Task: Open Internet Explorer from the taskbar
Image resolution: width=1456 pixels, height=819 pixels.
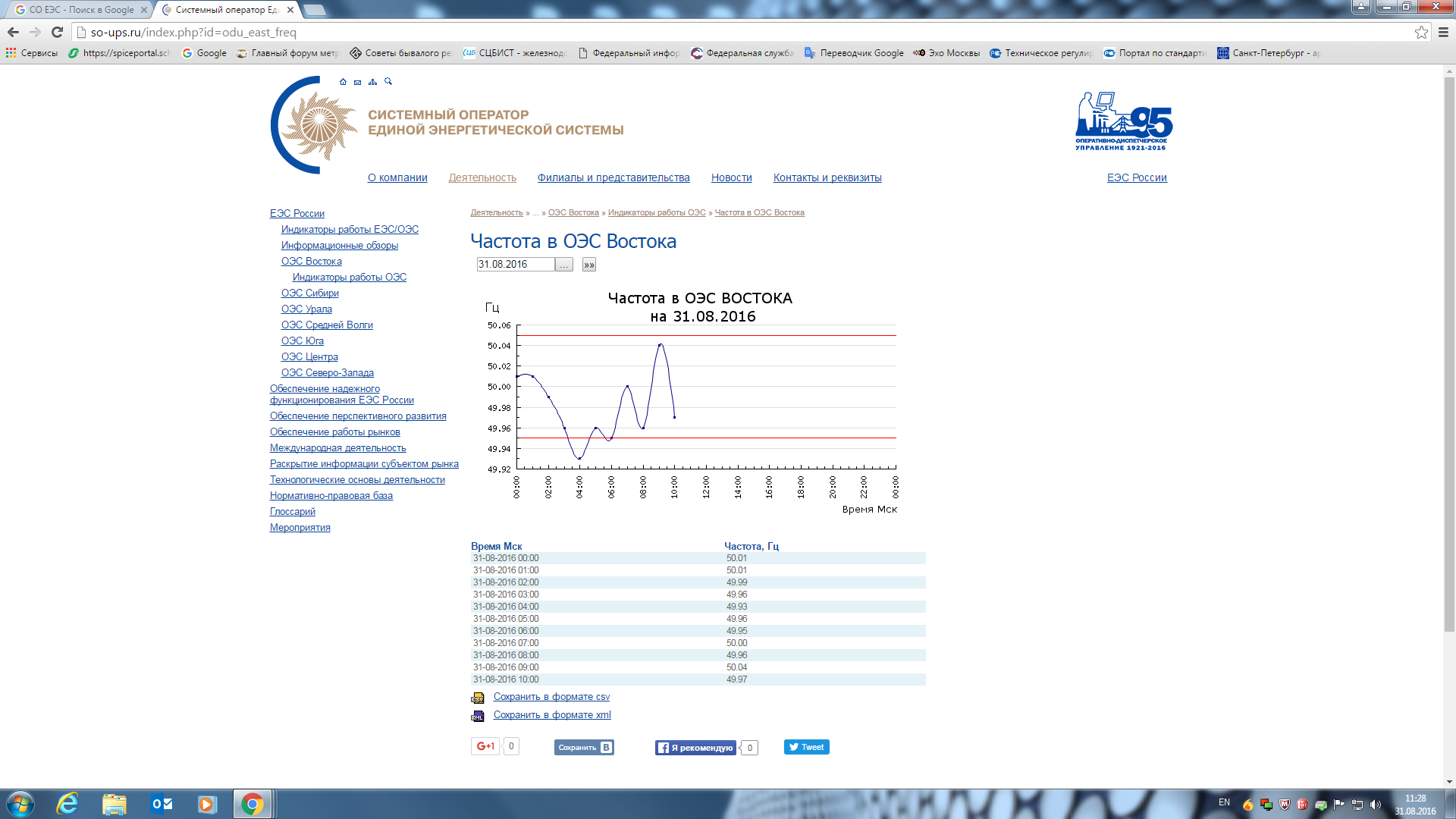Action: tap(67, 804)
